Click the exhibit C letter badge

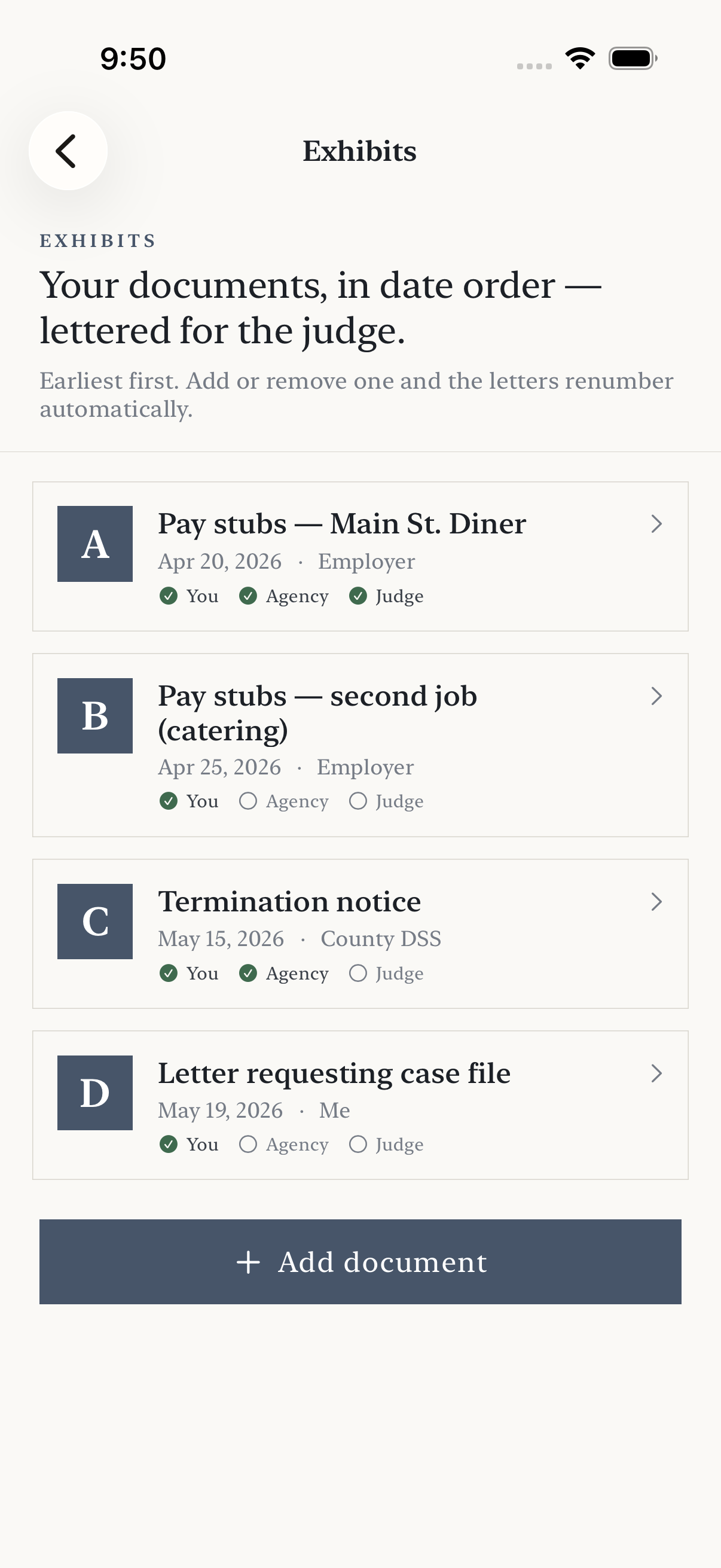[x=95, y=922]
